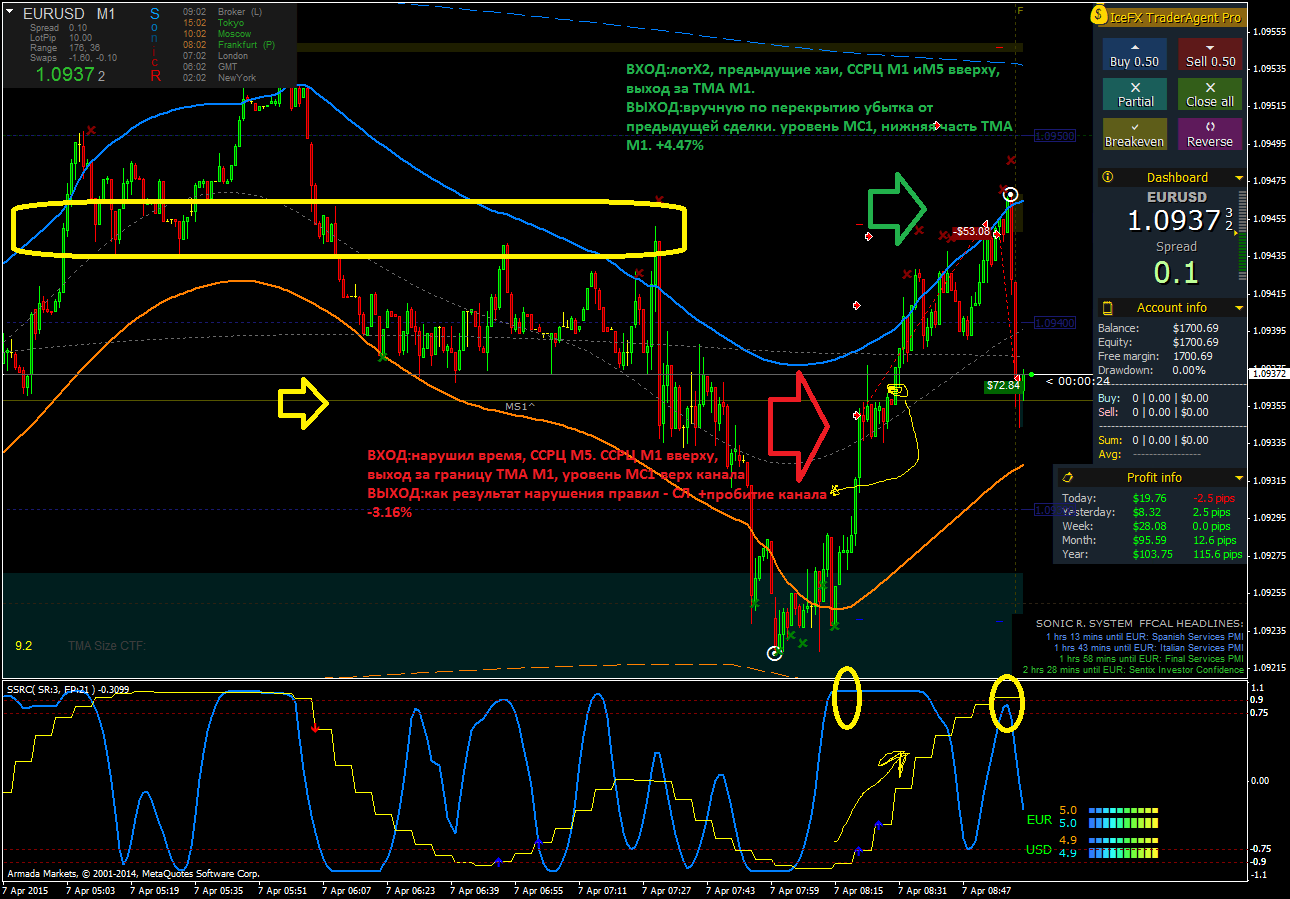This screenshot has width=1290, height=899.
Task: Click the Spanish Services PMI headline
Action: [1144, 636]
